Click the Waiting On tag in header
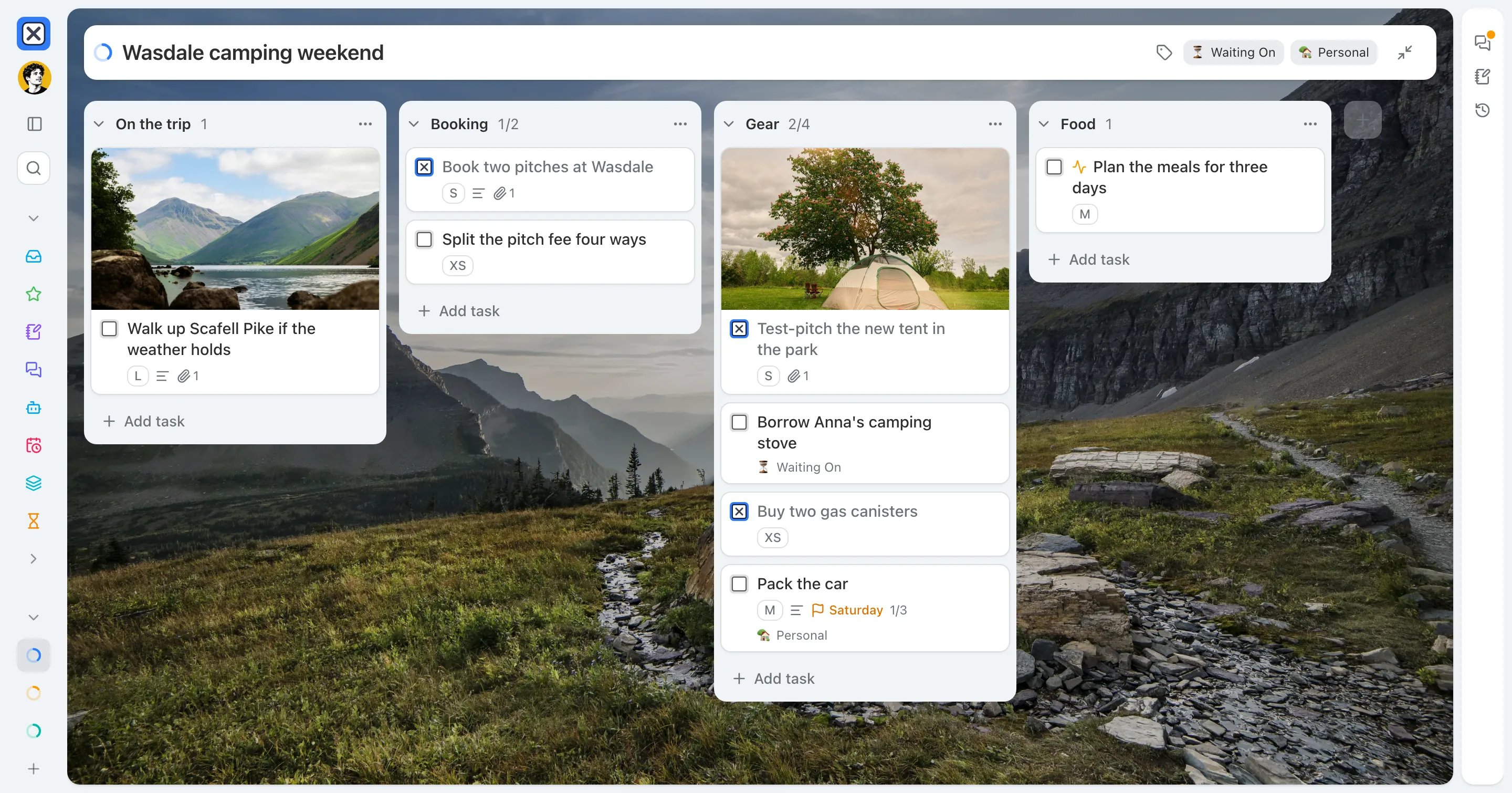1512x793 pixels. 1233,52
